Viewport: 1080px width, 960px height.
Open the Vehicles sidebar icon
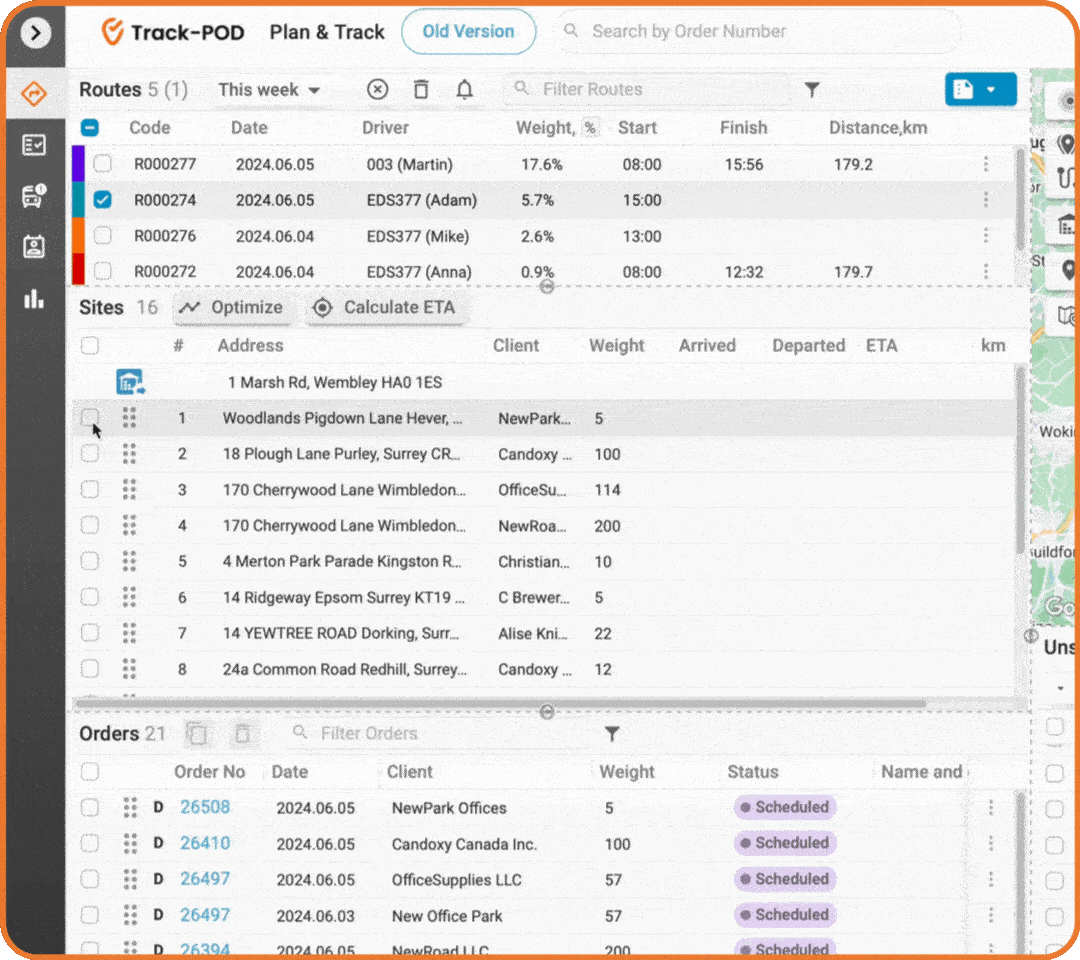pos(34,196)
